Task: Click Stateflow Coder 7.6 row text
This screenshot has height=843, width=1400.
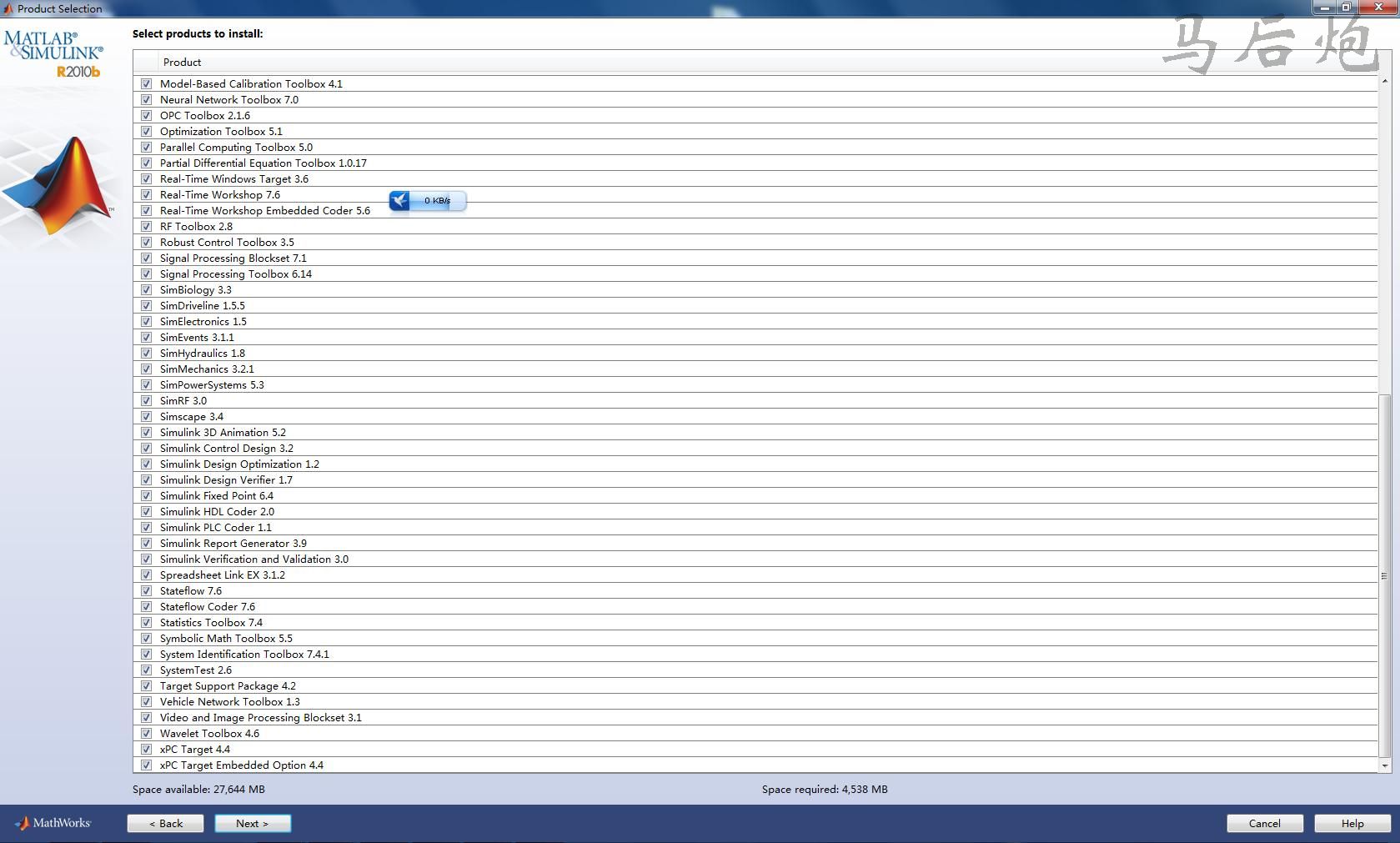Action: tap(208, 606)
